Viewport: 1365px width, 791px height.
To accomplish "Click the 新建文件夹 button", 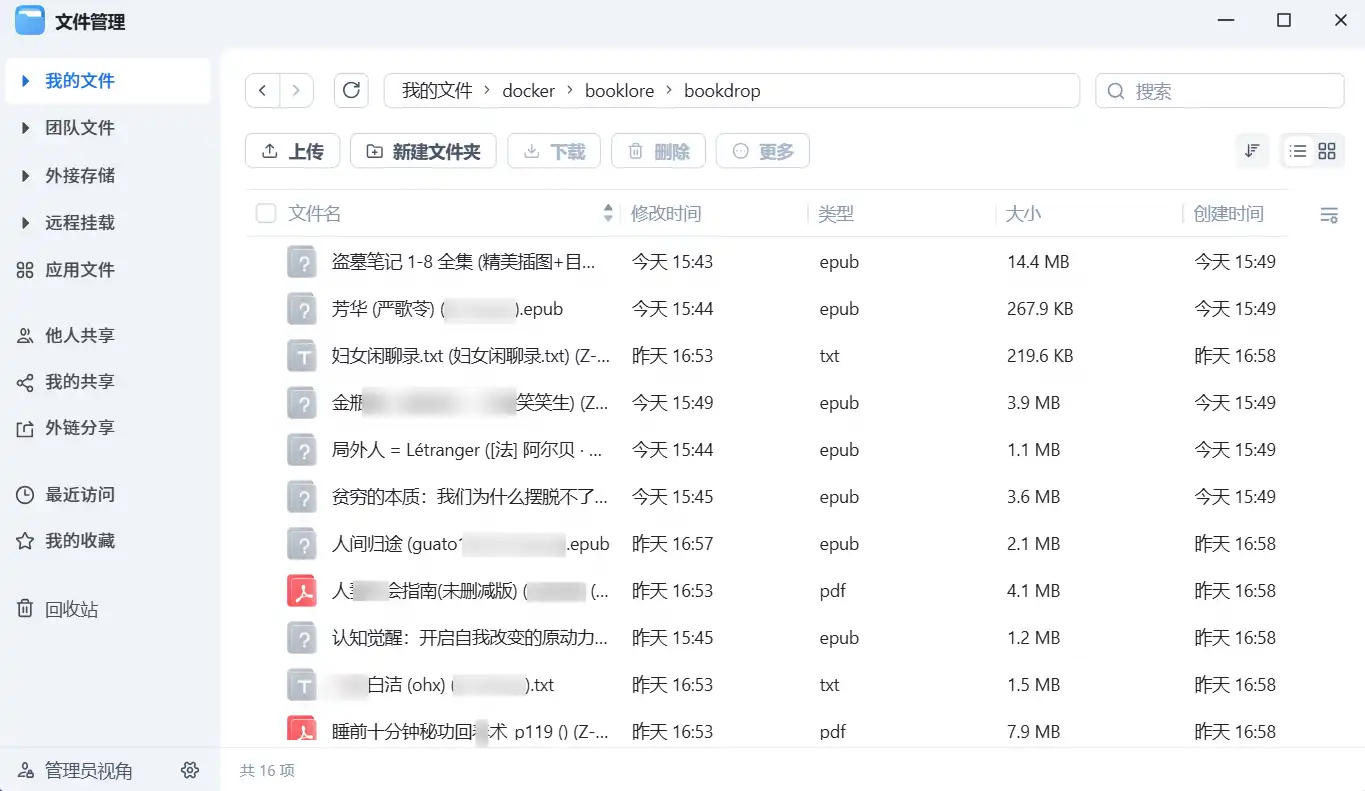I will coord(424,151).
